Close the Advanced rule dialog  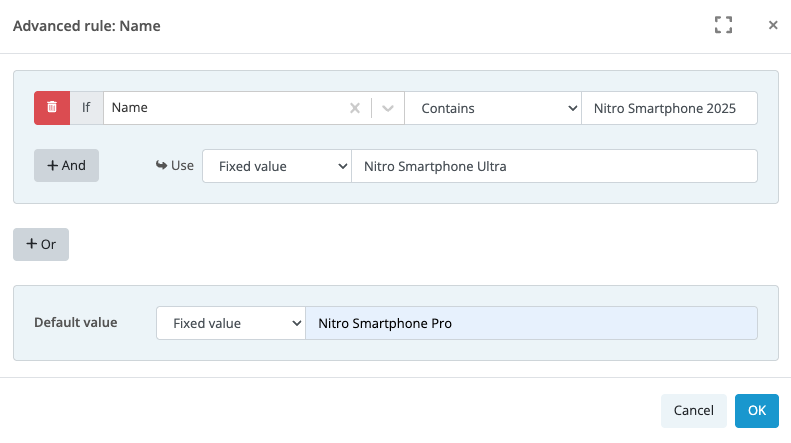coord(773,25)
